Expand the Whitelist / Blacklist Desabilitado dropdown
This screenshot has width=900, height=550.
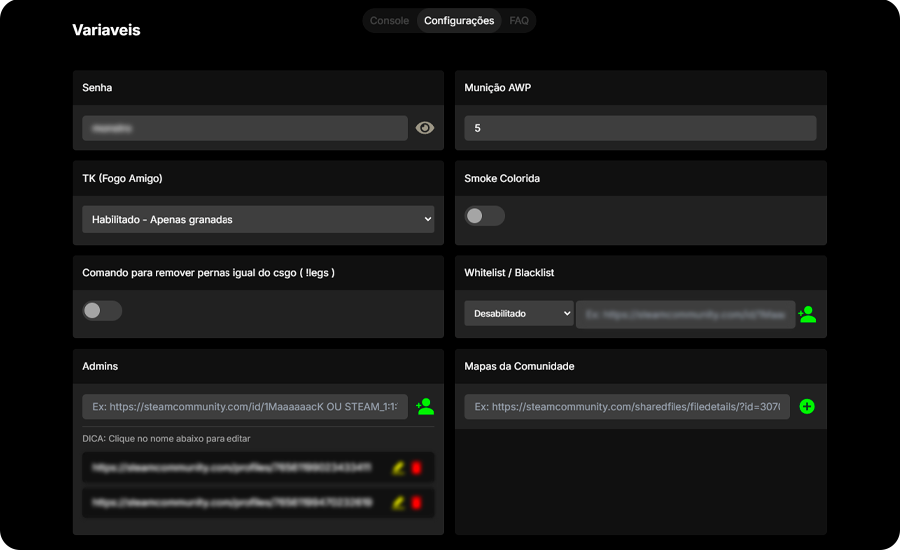(518, 314)
